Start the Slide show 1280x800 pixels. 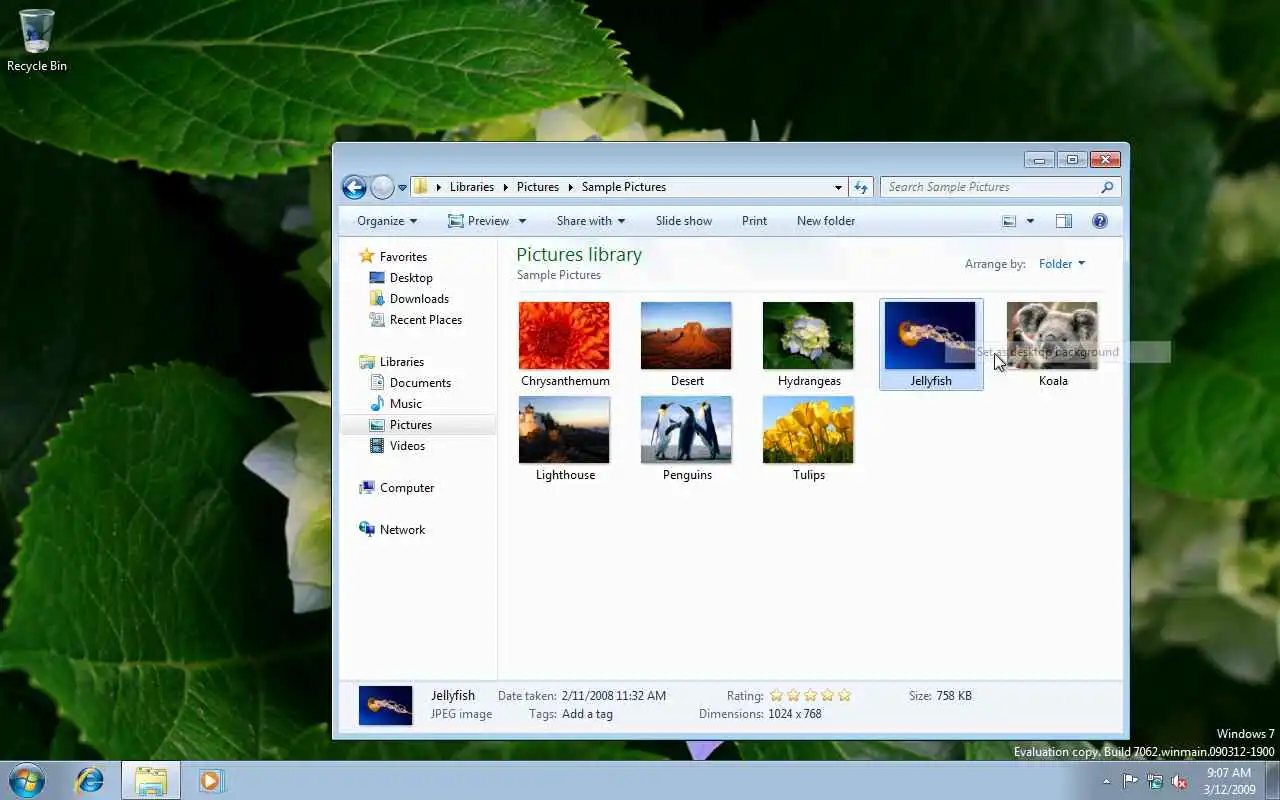coord(684,221)
